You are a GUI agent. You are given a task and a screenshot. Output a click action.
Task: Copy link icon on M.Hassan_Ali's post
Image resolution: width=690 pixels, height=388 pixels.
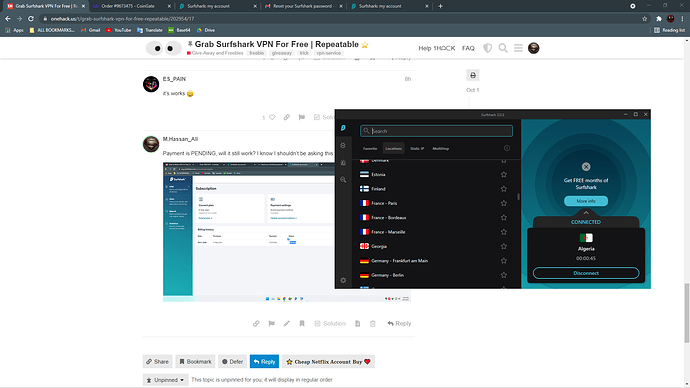tap(256, 323)
